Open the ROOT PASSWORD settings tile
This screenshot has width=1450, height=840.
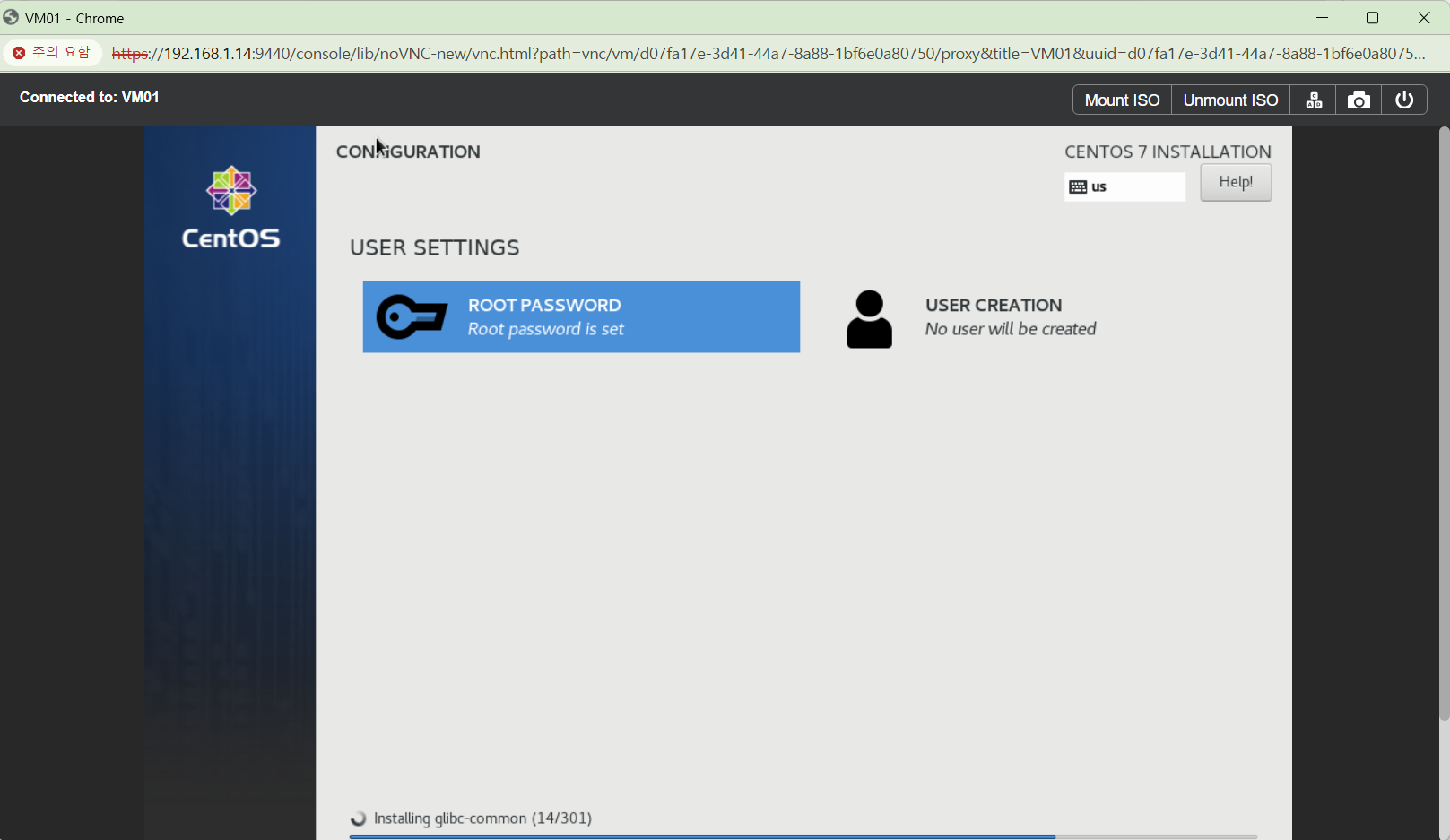click(581, 316)
